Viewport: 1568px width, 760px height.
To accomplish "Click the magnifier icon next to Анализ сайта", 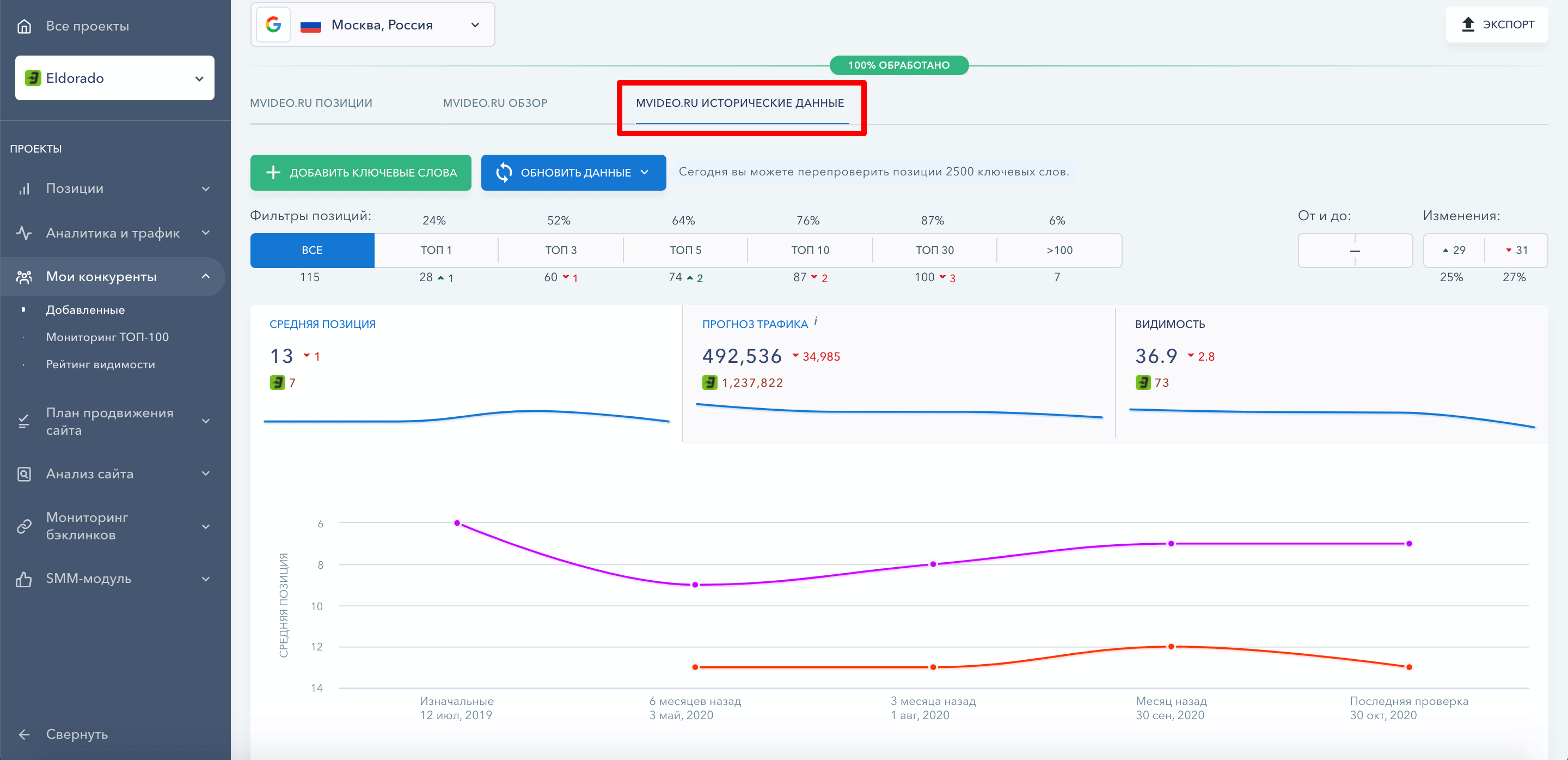I will (x=24, y=474).
